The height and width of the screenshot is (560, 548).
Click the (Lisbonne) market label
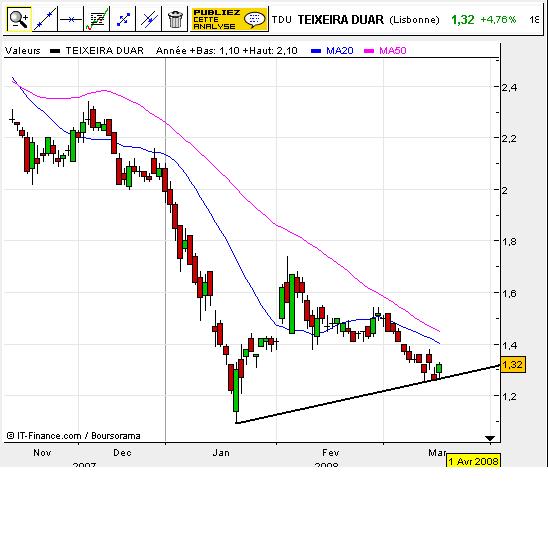(x=414, y=20)
